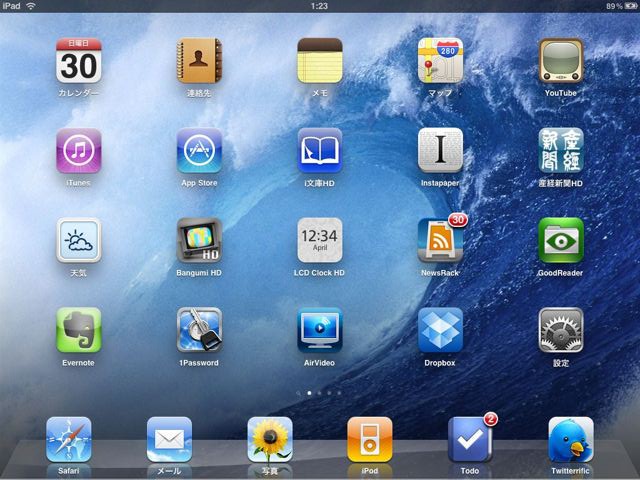This screenshot has height=480, width=640.
Task: Open the App Store
Action: coord(199,151)
